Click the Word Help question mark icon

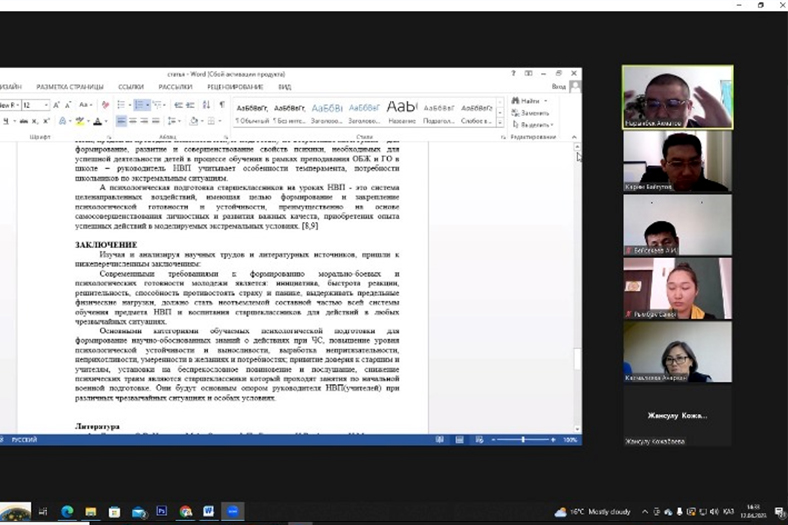[x=514, y=74]
